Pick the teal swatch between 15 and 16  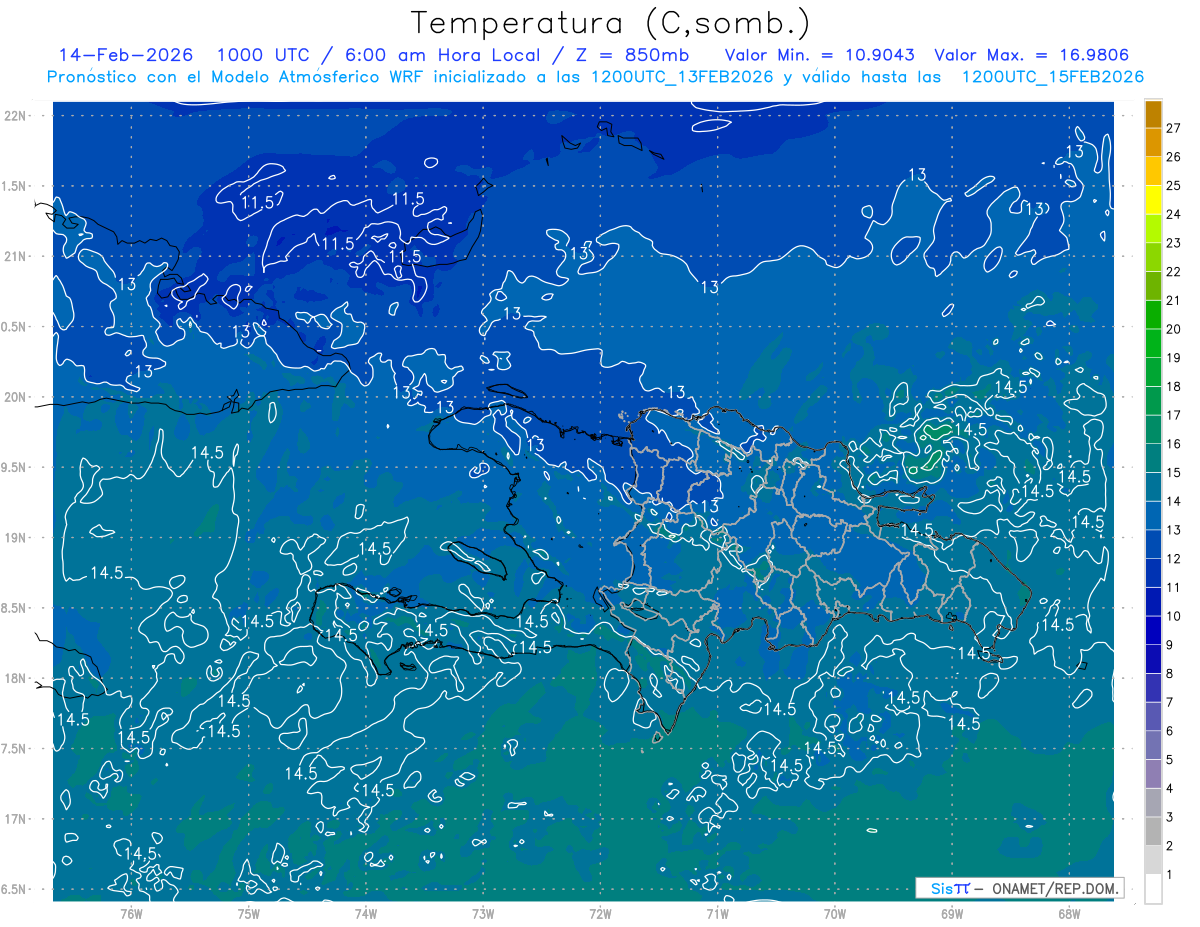click(x=1153, y=459)
